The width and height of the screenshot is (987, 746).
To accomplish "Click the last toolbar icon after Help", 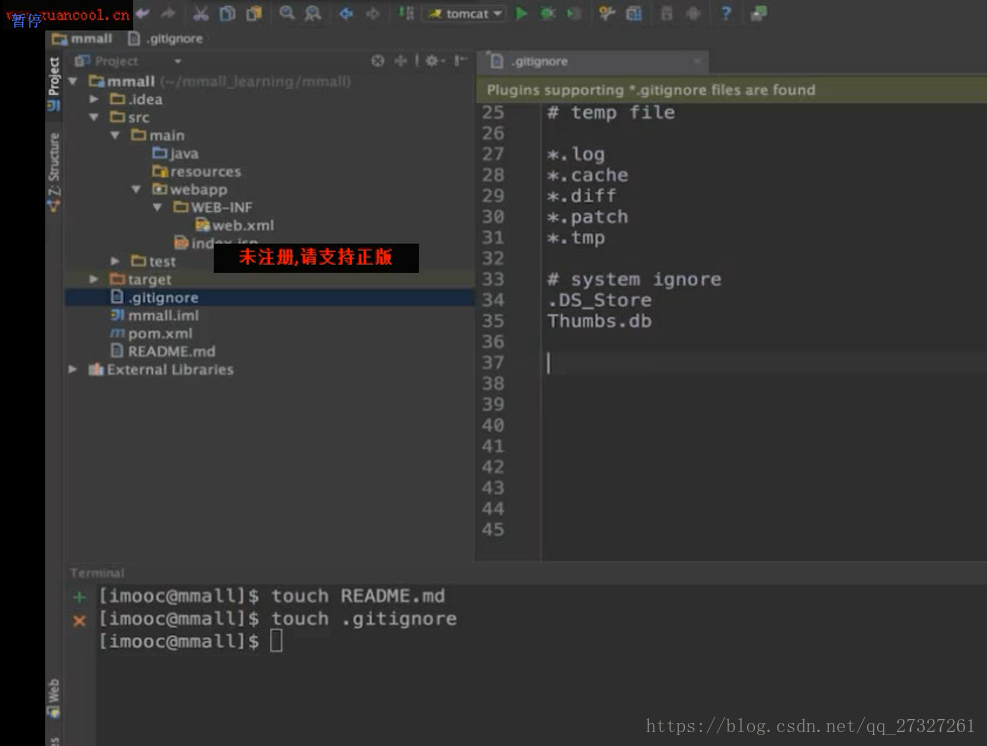I will [759, 13].
